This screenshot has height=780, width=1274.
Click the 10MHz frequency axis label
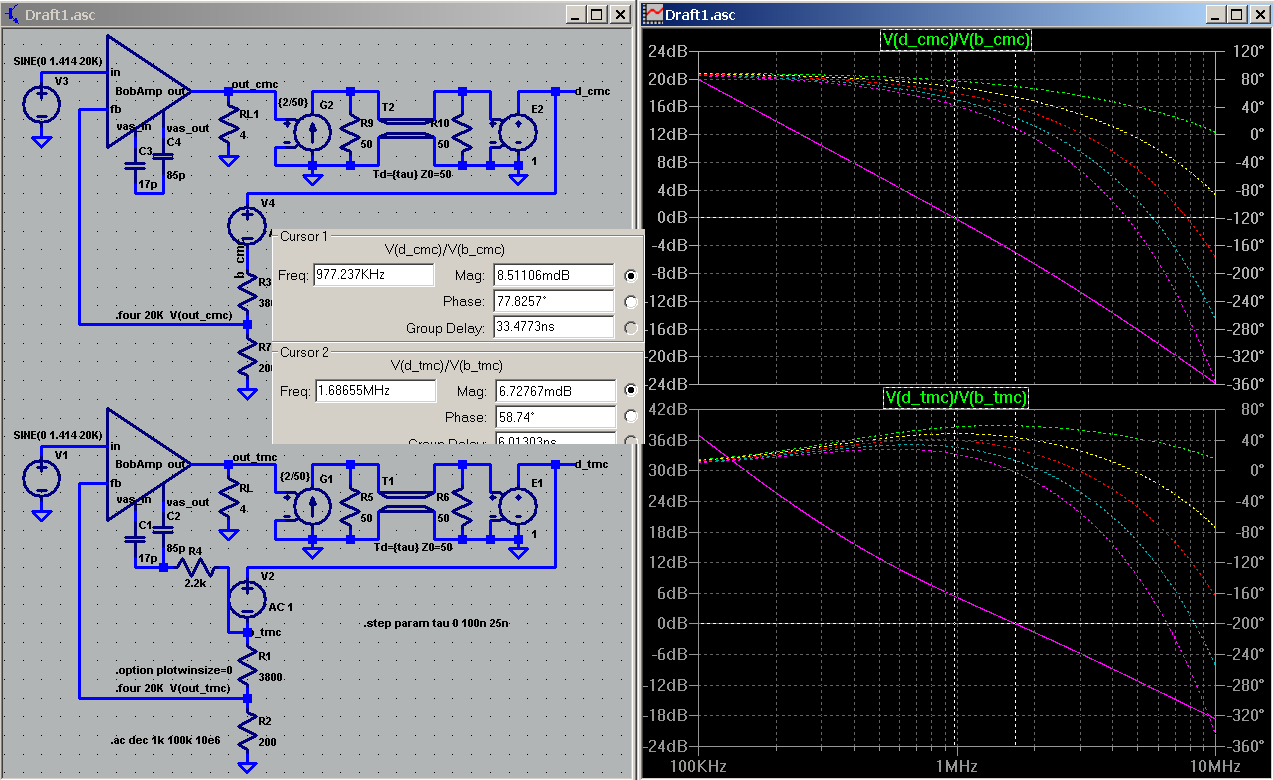click(1214, 766)
